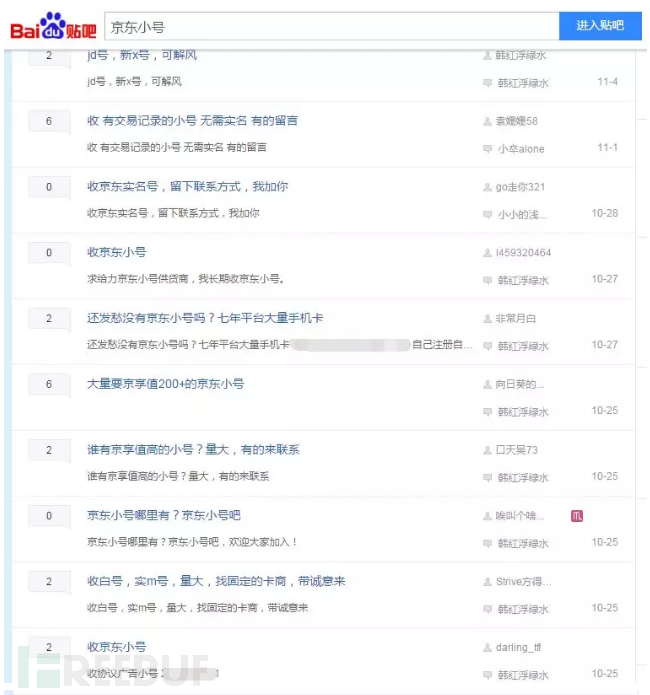
Task: Click reply count 0 for 收京东实名号
Action: pyautogui.click(x=49, y=187)
